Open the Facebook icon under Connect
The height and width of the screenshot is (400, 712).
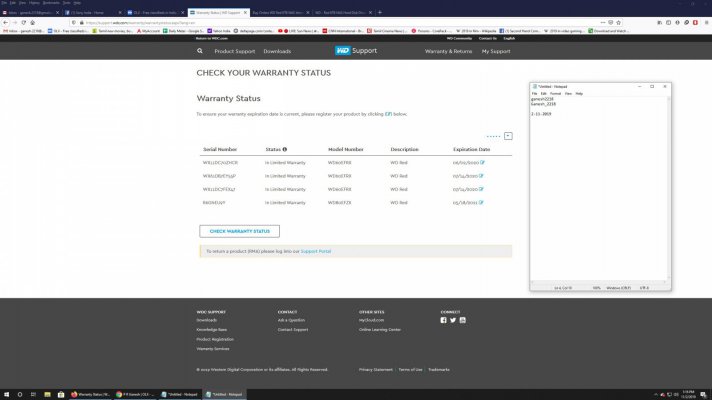point(443,320)
